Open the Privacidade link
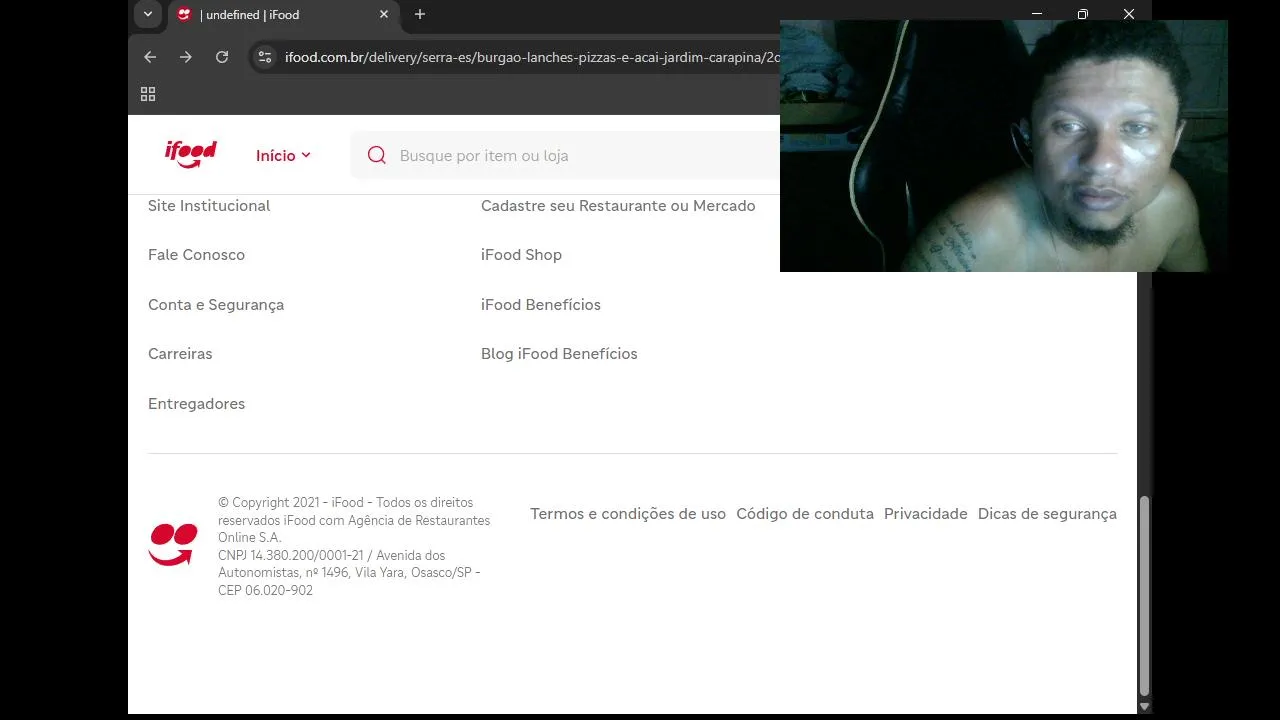This screenshot has height=720, width=1280. pyautogui.click(x=926, y=514)
